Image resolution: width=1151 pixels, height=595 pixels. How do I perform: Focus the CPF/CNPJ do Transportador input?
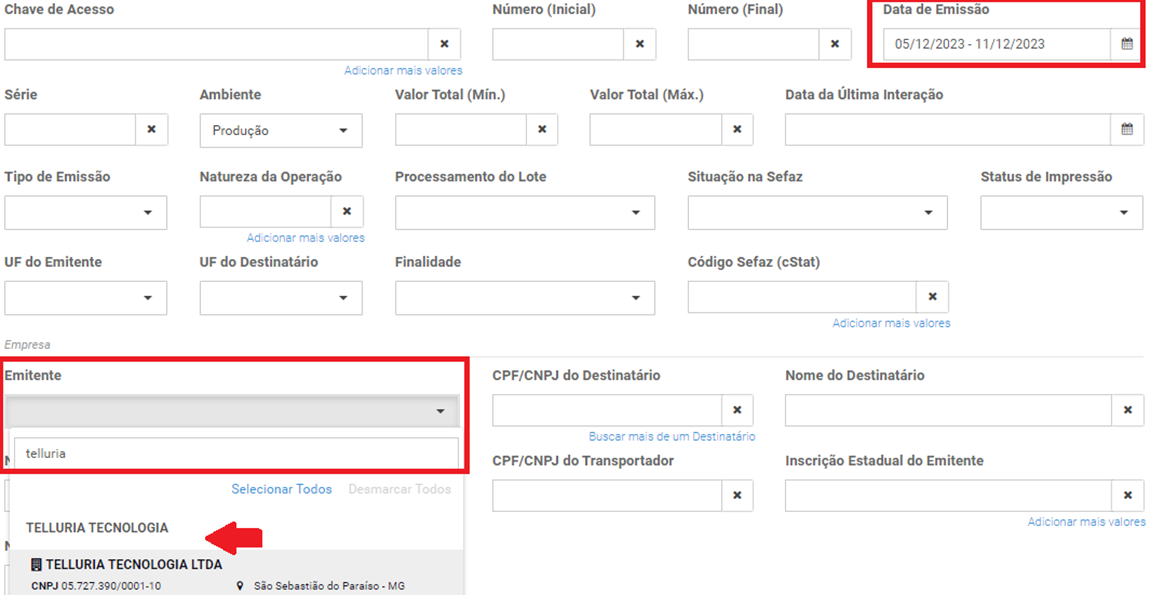coord(607,495)
